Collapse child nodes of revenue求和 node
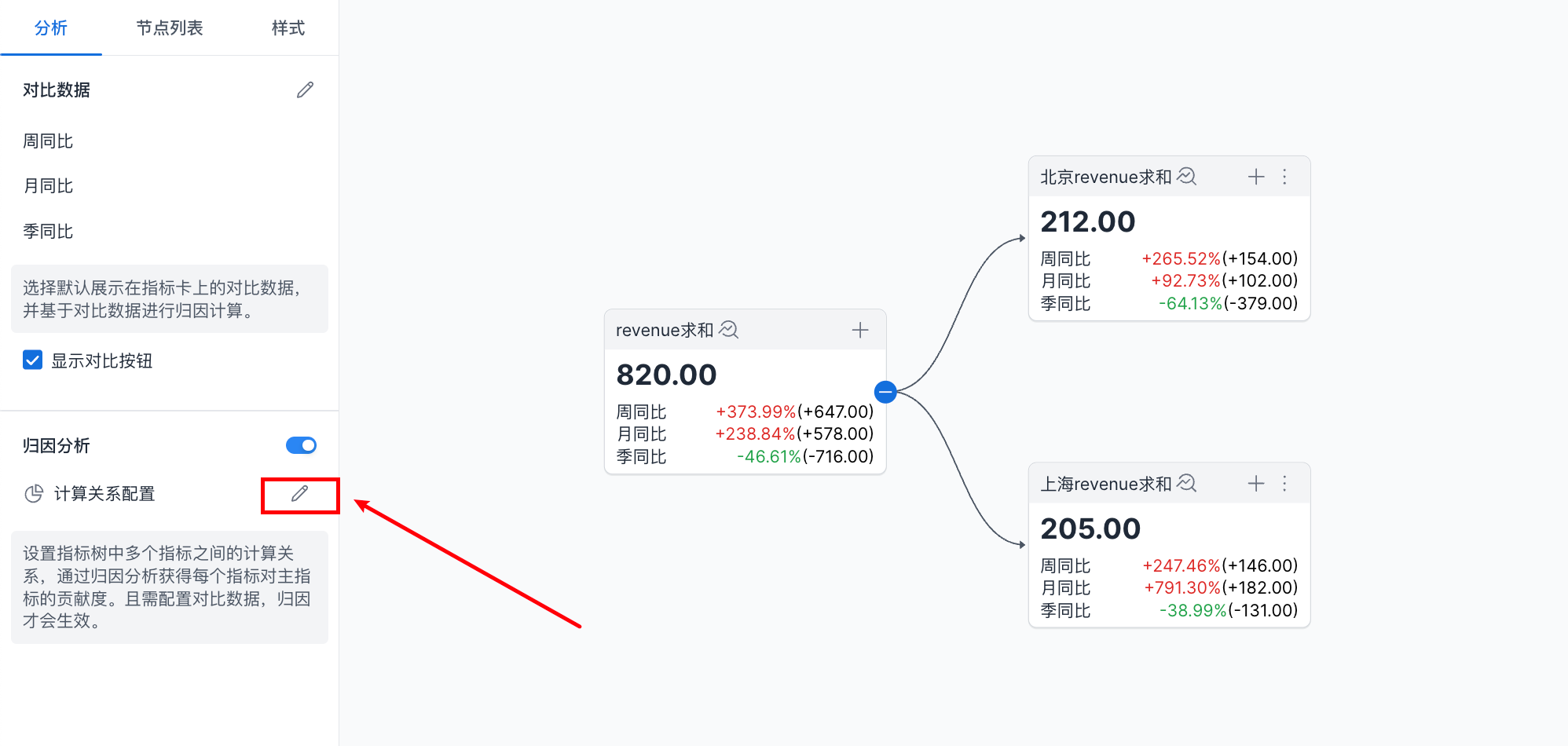Image resolution: width=1568 pixels, height=746 pixels. pos(885,391)
